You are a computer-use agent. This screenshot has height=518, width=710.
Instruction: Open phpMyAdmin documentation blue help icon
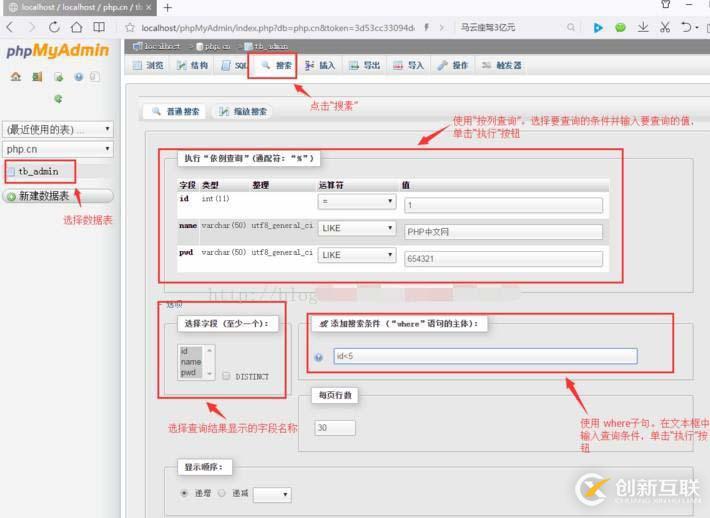click(x=79, y=77)
